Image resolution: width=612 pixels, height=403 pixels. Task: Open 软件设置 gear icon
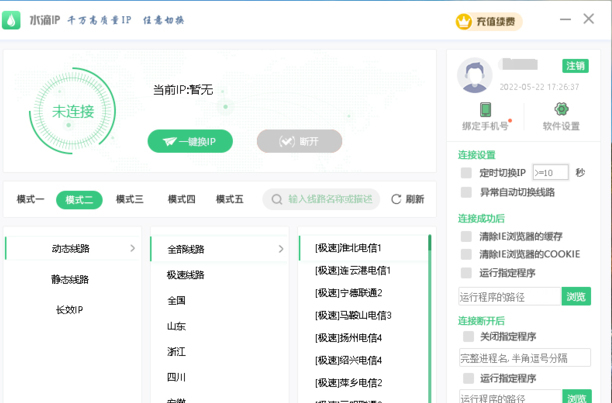(561, 109)
